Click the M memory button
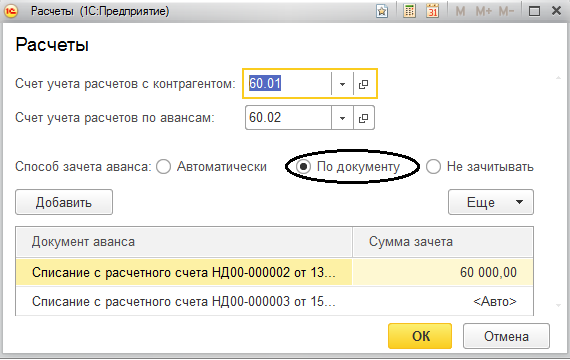This screenshot has width=570, height=360. [460, 11]
